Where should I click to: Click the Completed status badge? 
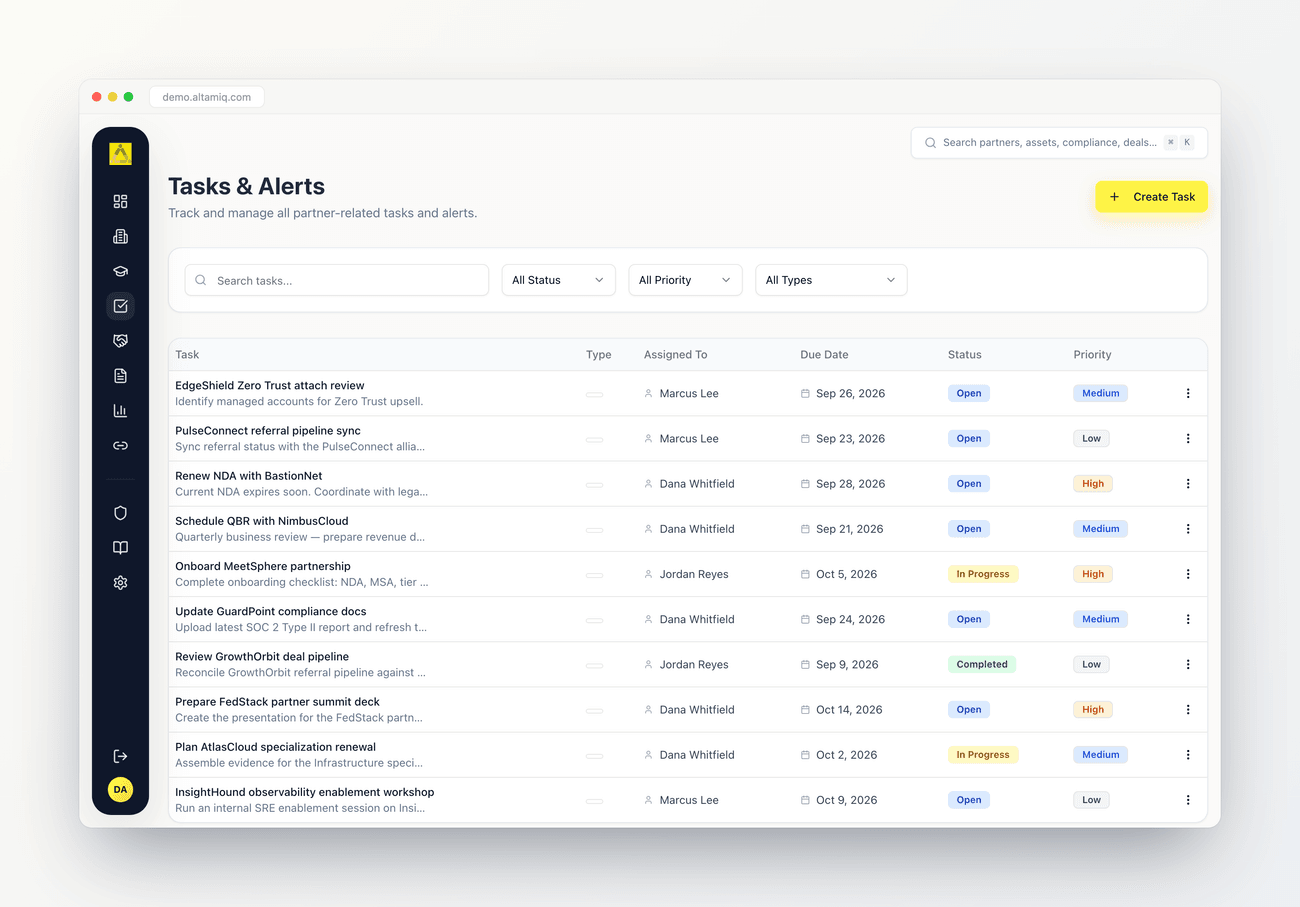pos(982,664)
